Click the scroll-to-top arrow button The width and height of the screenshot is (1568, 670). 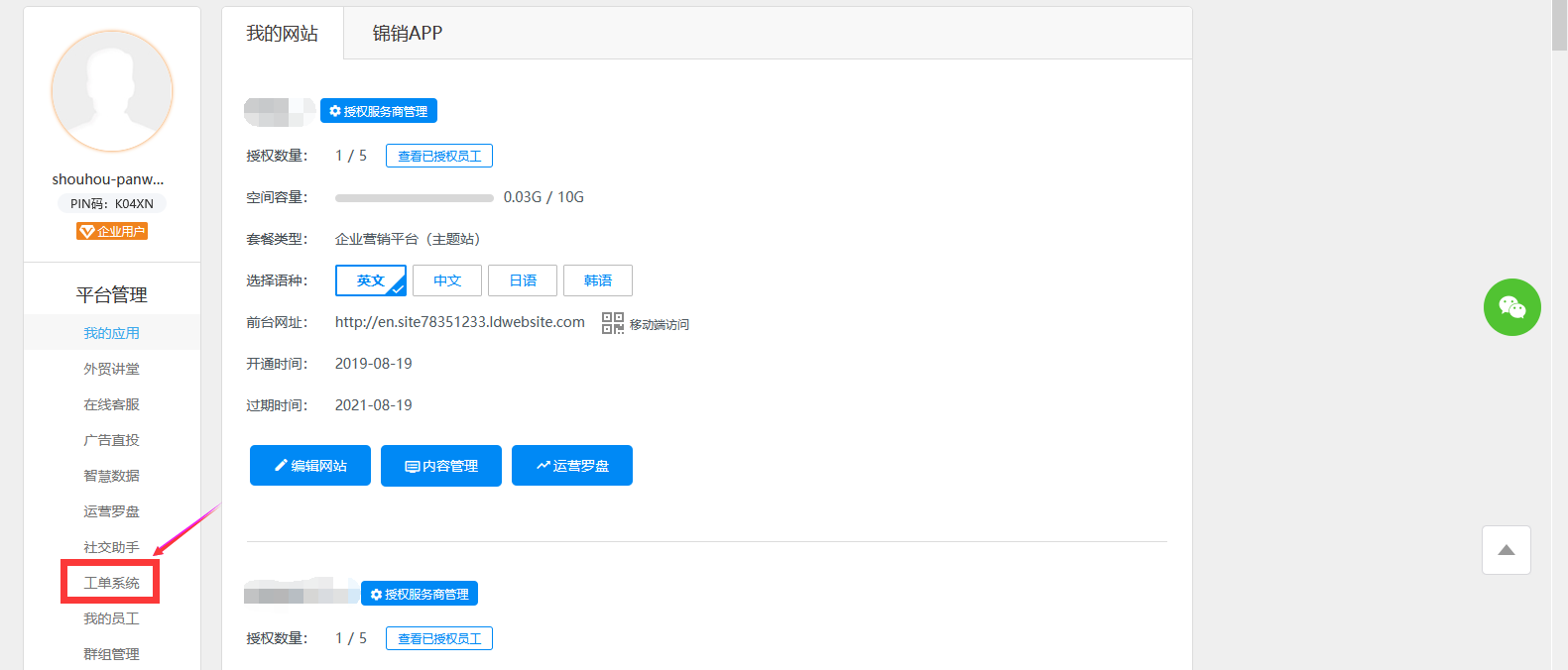pyautogui.click(x=1506, y=550)
